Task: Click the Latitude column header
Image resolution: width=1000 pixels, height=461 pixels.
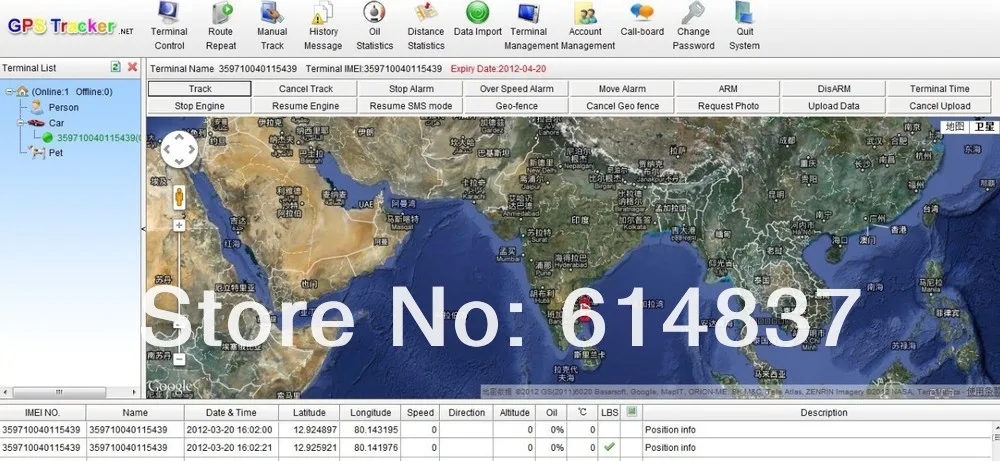Action: pos(309,413)
